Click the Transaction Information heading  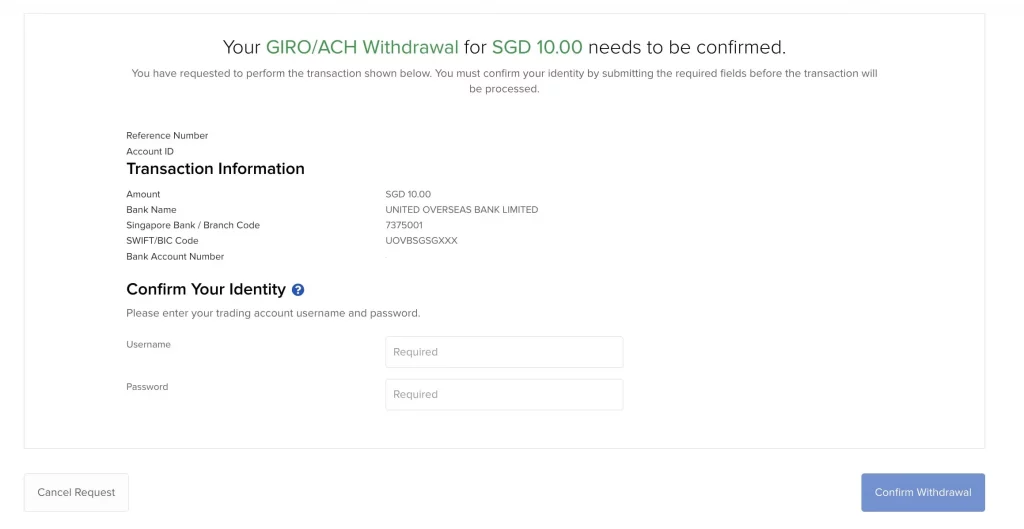[215, 169]
